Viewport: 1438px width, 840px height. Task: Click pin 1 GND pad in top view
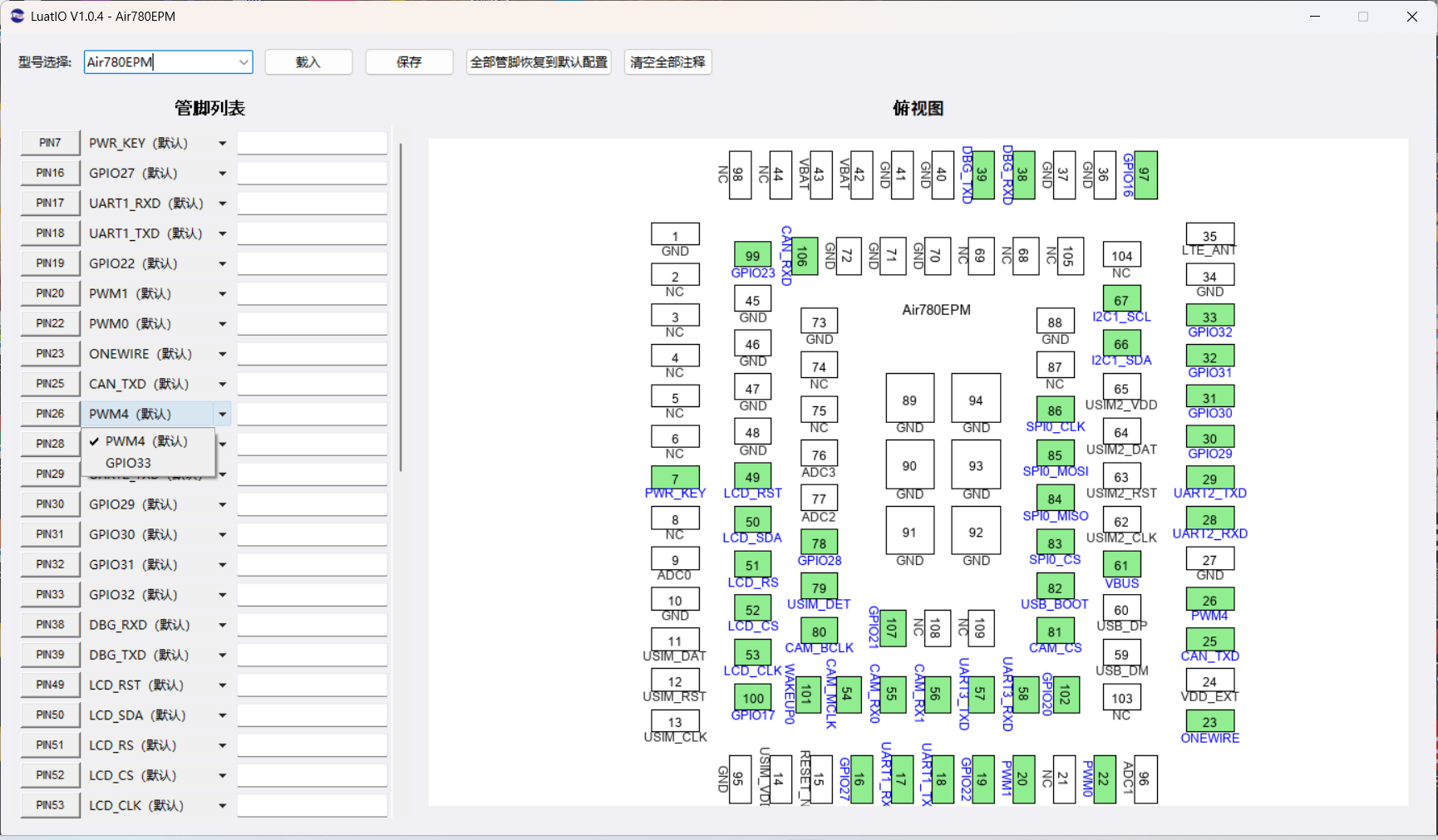click(675, 235)
